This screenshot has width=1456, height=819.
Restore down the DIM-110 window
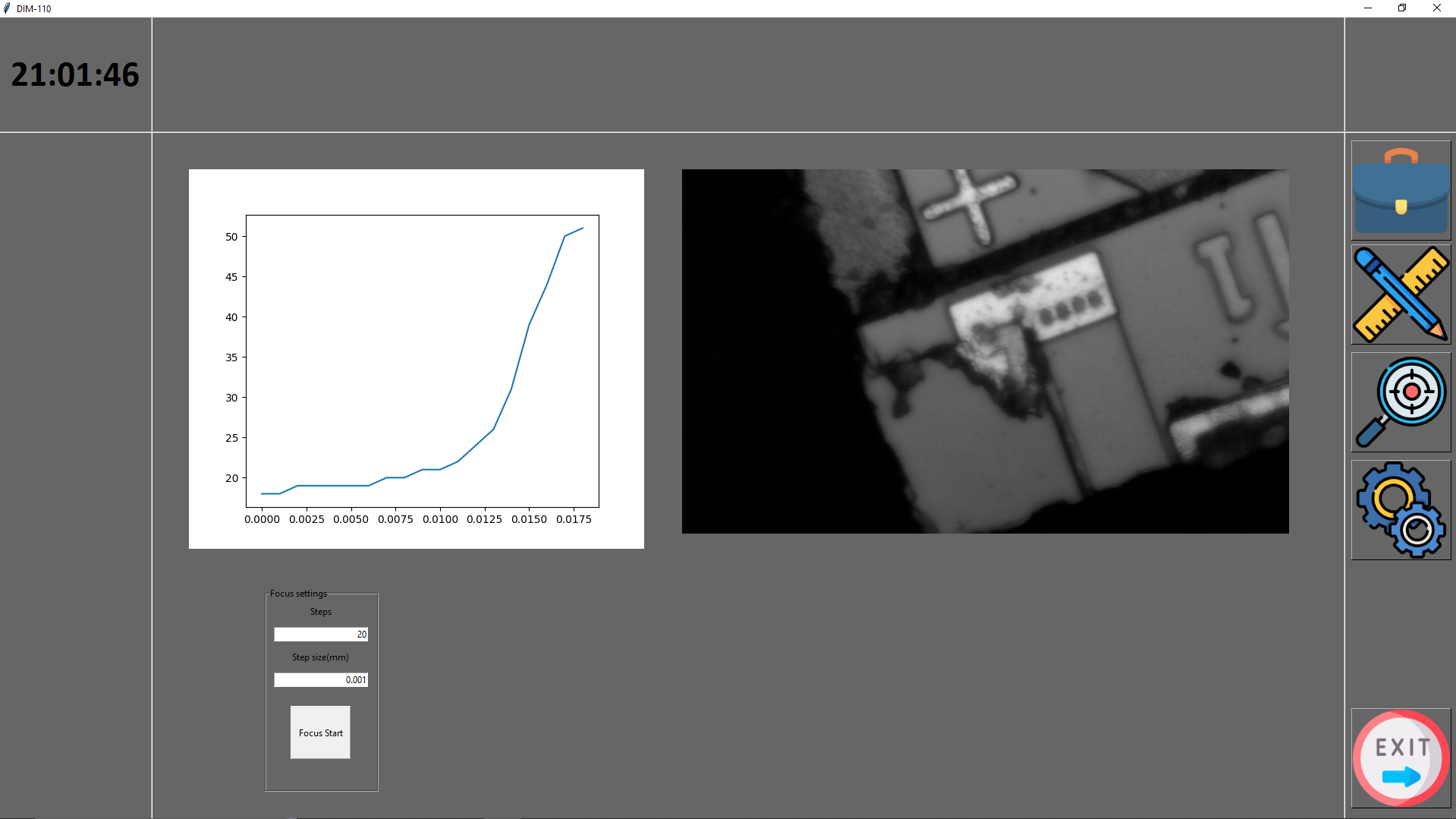(x=1402, y=8)
